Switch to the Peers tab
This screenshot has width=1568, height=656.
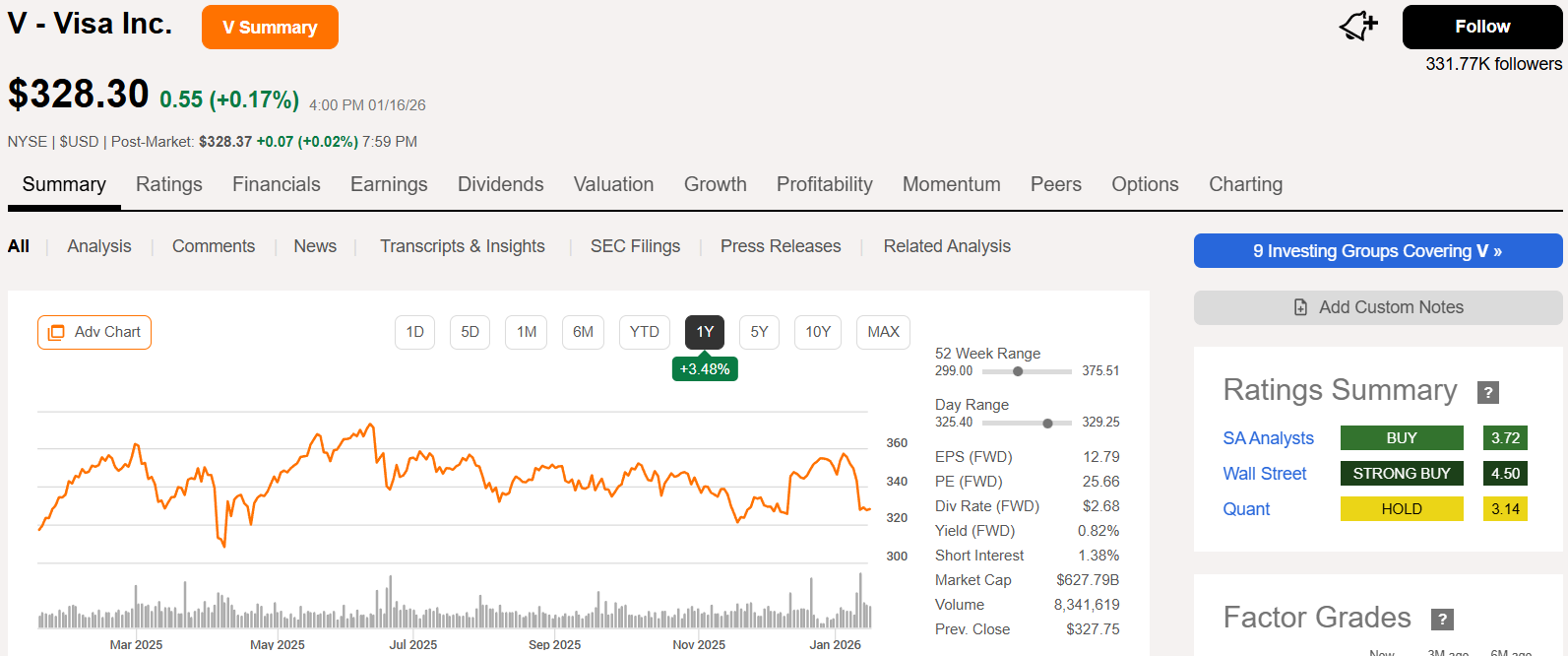[x=1056, y=184]
